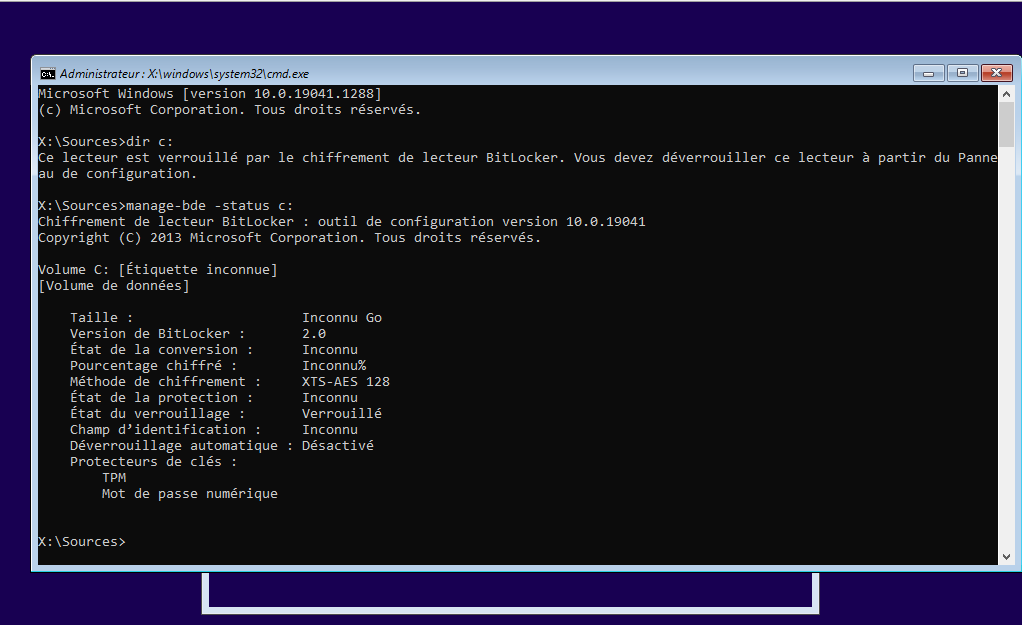1022x625 pixels.
Task: Click the TPM key protector entry
Action: point(114,477)
